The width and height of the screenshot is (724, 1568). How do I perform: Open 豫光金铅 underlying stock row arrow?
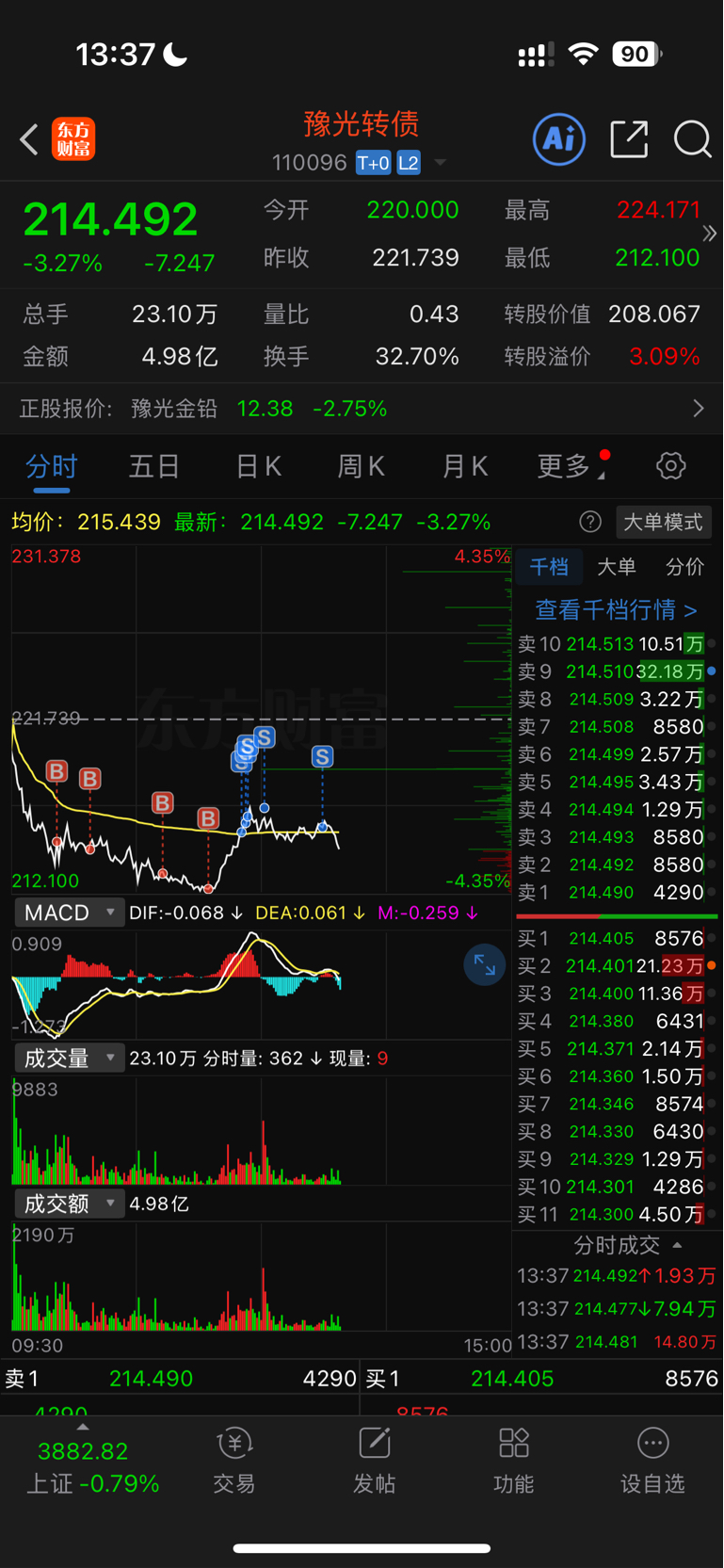tap(699, 408)
